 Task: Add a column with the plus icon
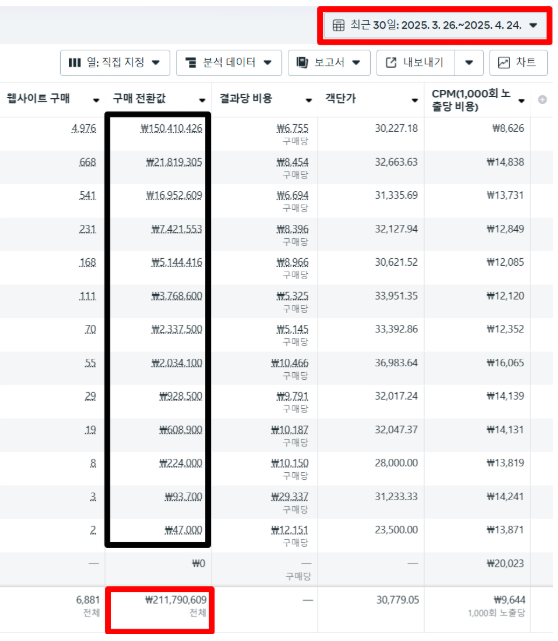(542, 99)
